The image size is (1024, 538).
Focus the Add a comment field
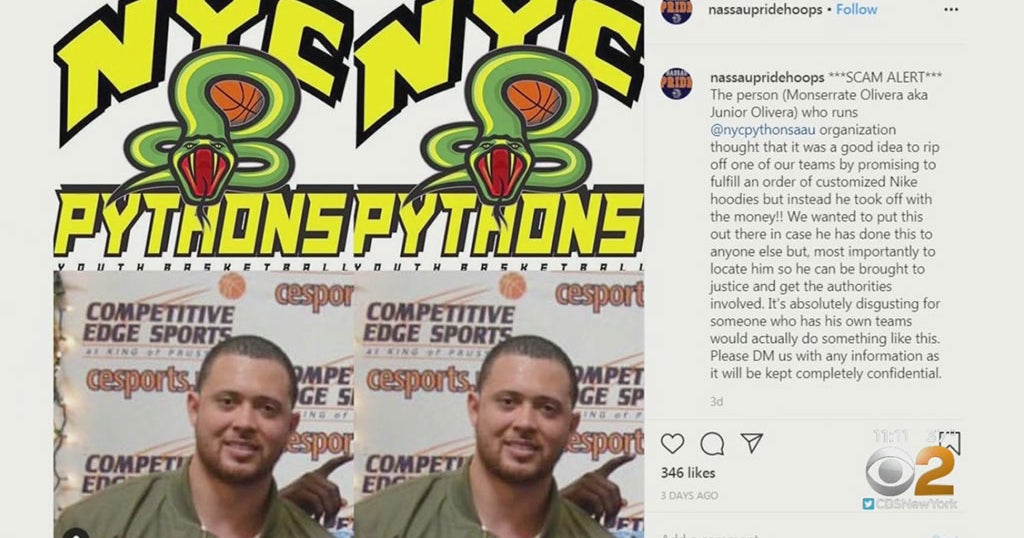pos(784,535)
